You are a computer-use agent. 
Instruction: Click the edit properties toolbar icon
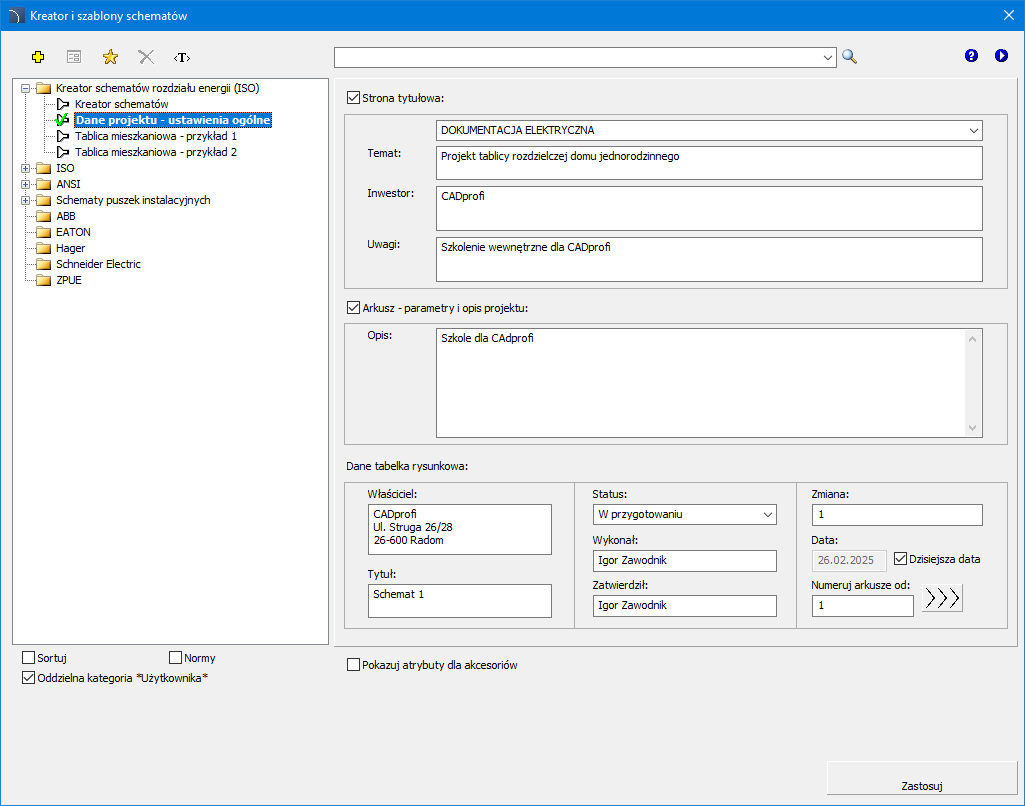pyautogui.click(x=74, y=57)
